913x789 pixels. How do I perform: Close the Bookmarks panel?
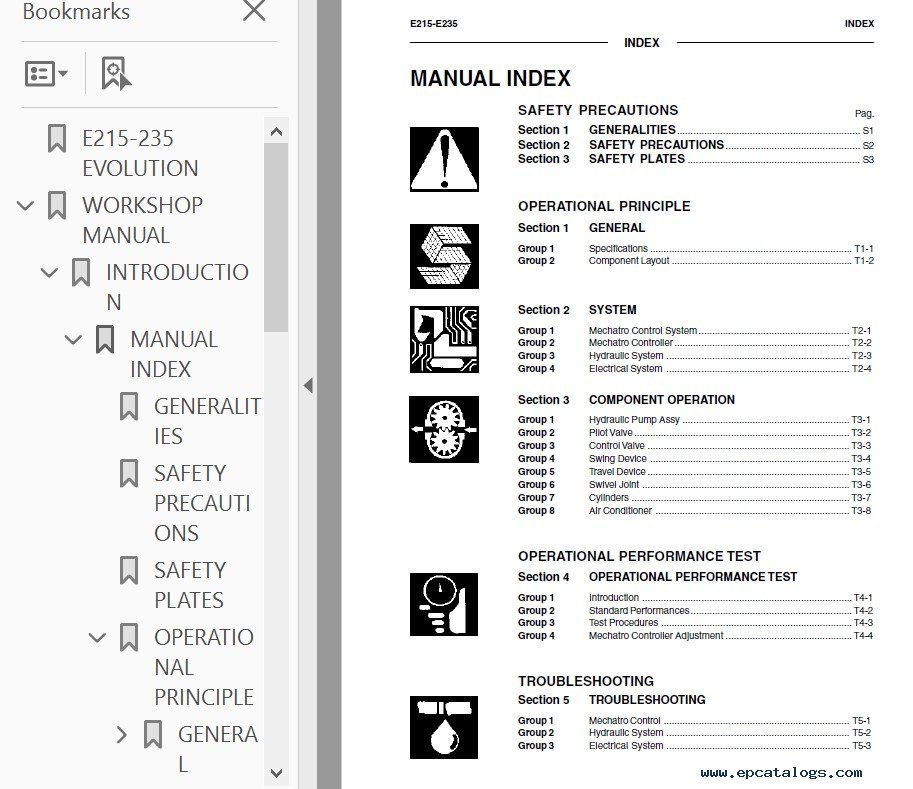click(x=254, y=10)
